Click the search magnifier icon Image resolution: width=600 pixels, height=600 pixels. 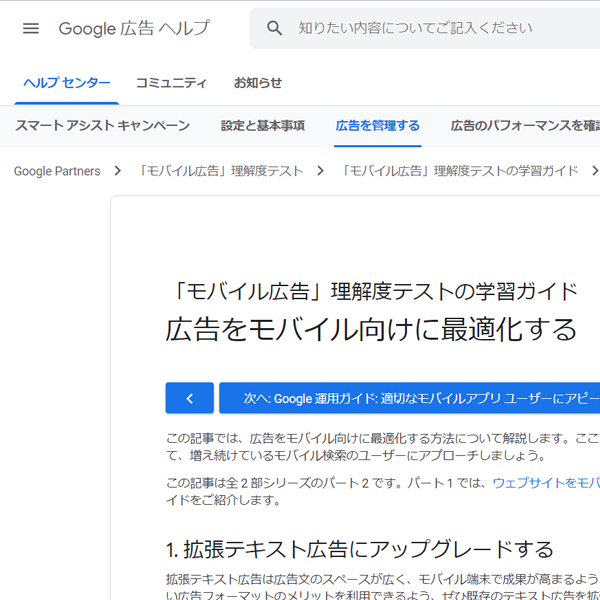coord(274,28)
